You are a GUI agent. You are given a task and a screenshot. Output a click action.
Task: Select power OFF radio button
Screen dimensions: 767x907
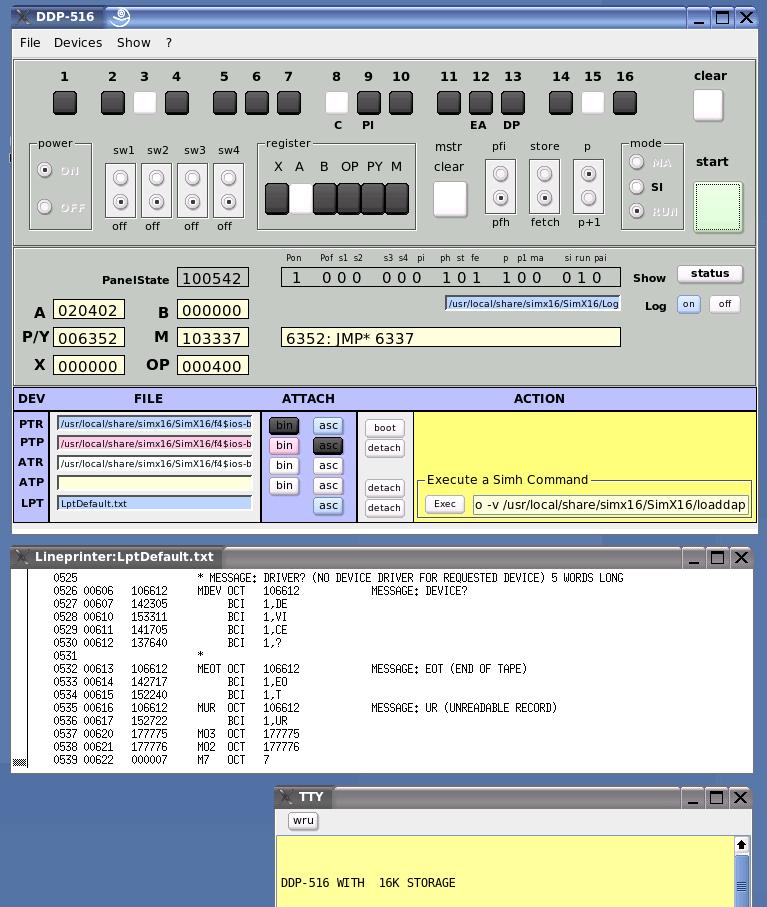(x=45, y=207)
